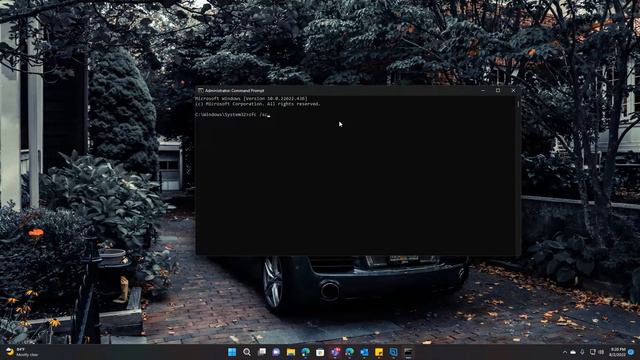Open Sticky Notes taskbar icon
Image resolution: width=640 pixels, height=360 pixels.
coord(379,352)
